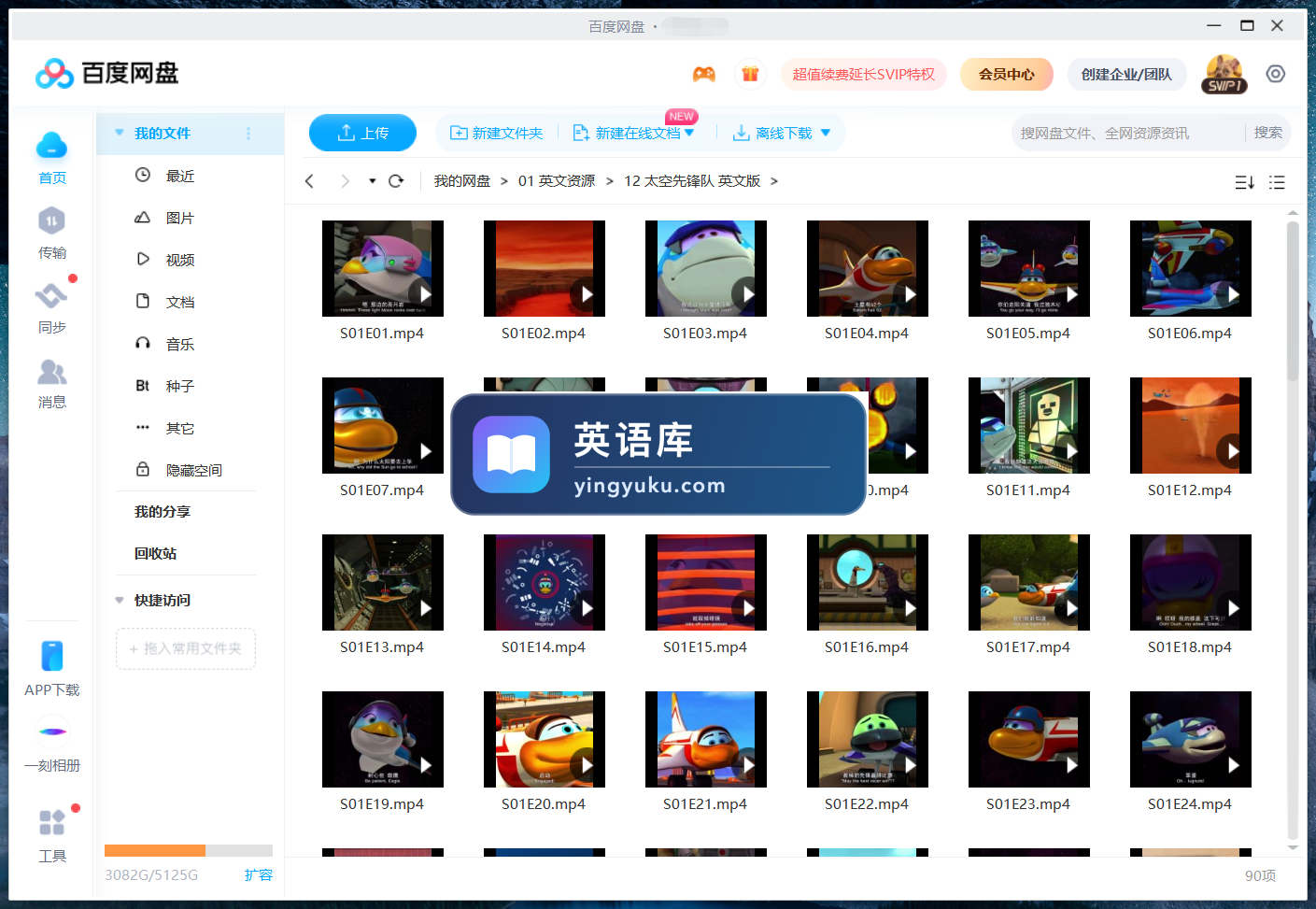1316x909 pixels.
Task: Collapse the 快捷访问 section
Action: 120,600
